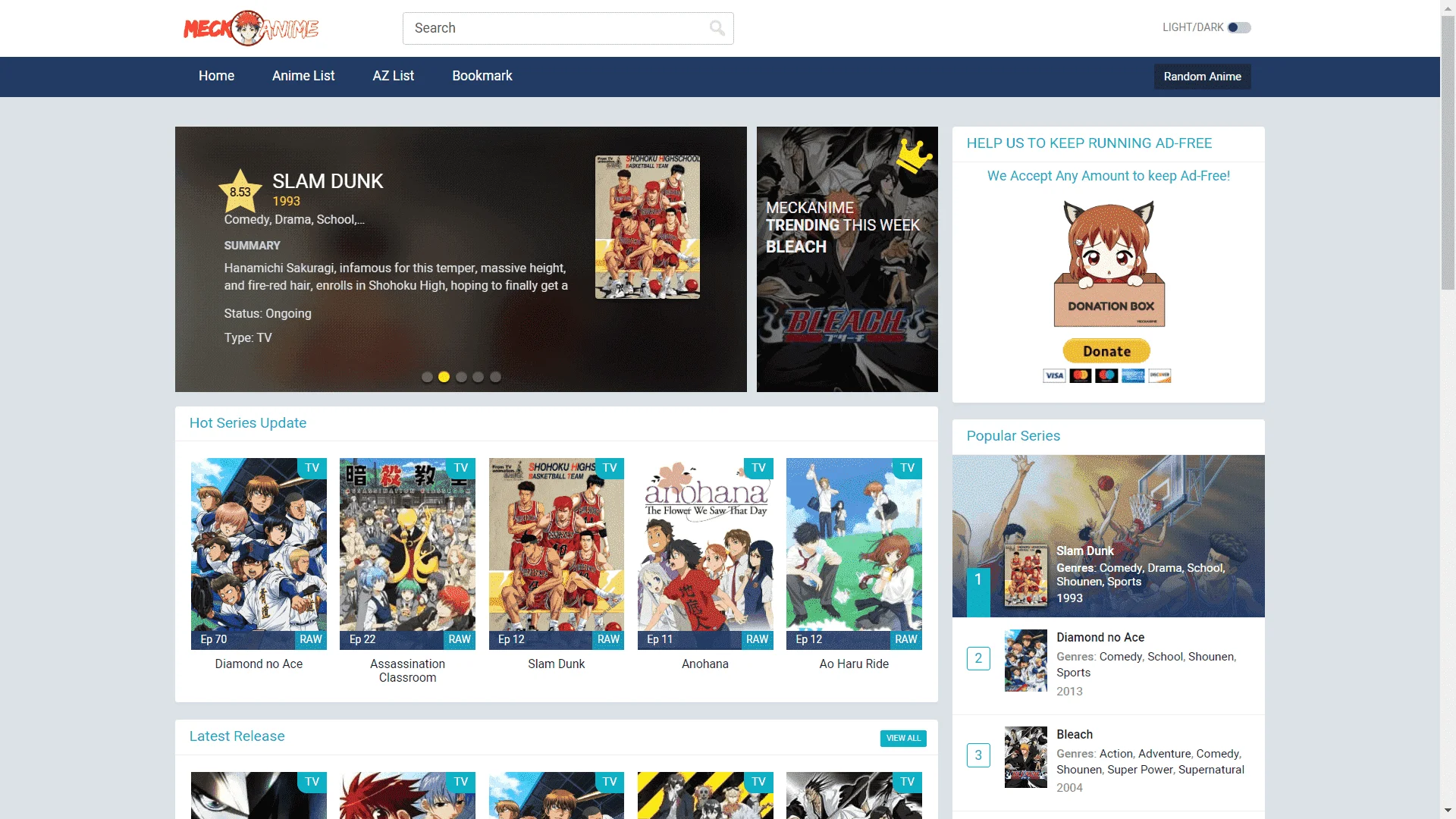Open the Home menu item
The image size is (1456, 819).
pyautogui.click(x=216, y=76)
